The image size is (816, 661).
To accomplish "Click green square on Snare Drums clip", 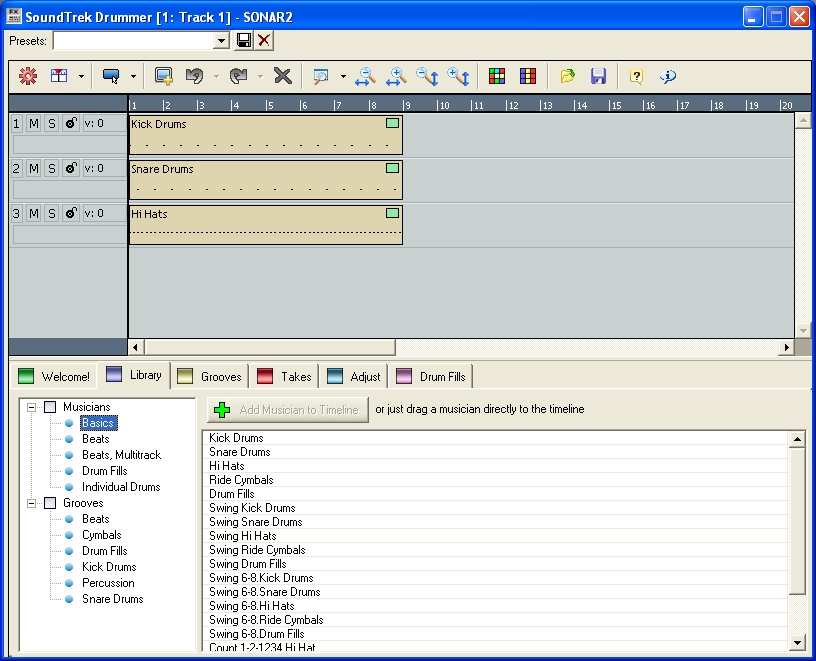I will 392,168.
